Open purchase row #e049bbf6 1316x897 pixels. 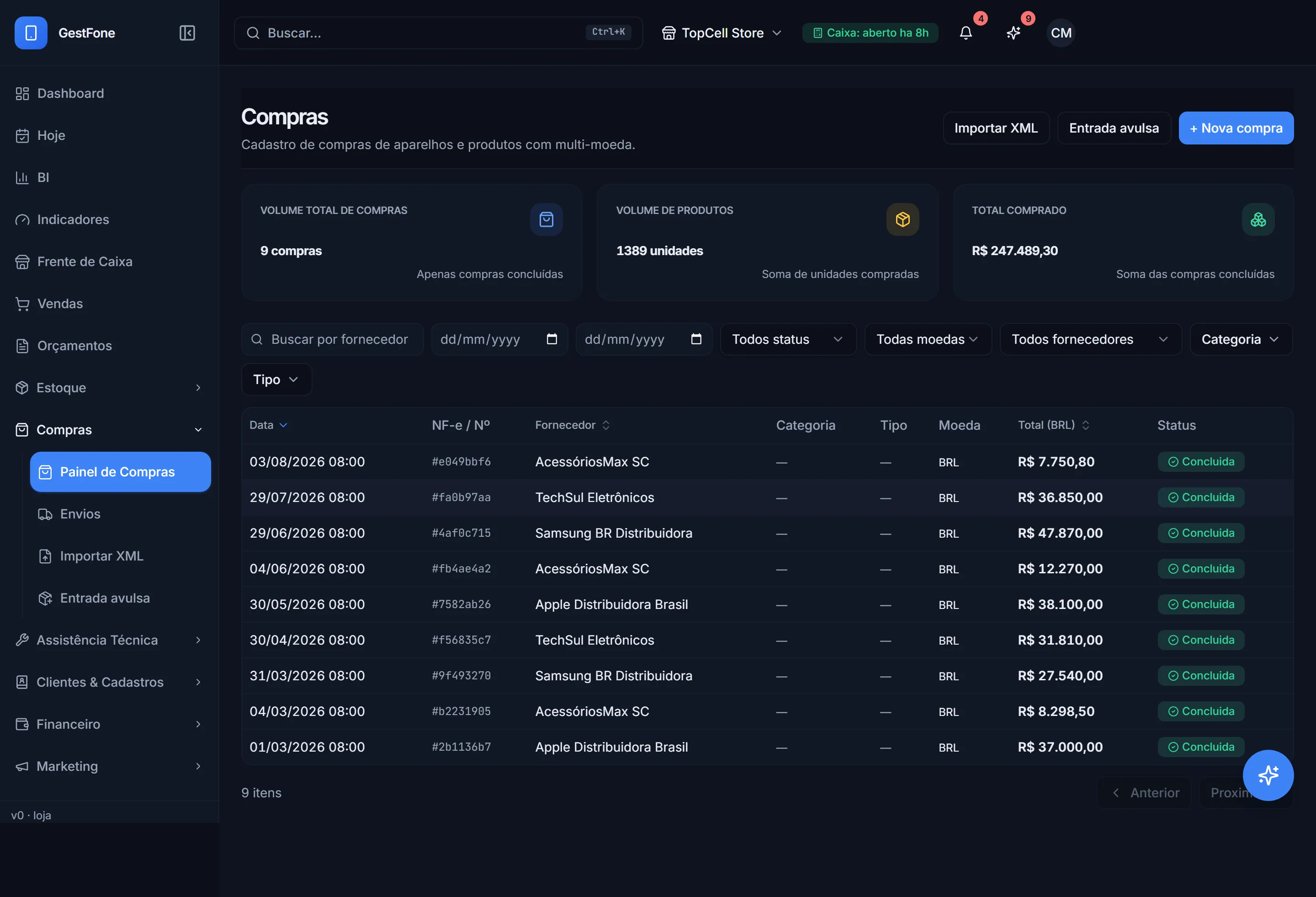(767, 462)
